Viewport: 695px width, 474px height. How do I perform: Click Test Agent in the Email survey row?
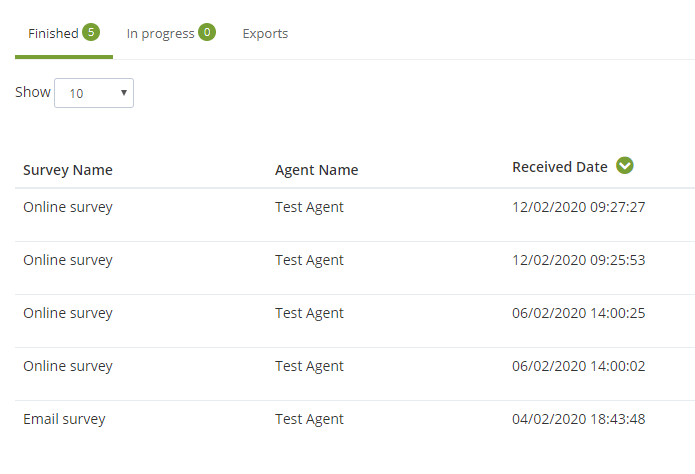[309, 419]
